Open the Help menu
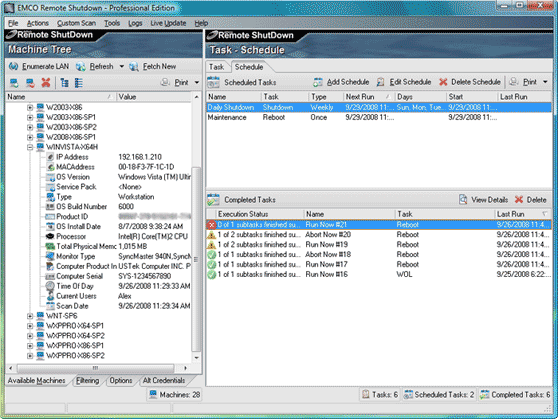 (201, 23)
